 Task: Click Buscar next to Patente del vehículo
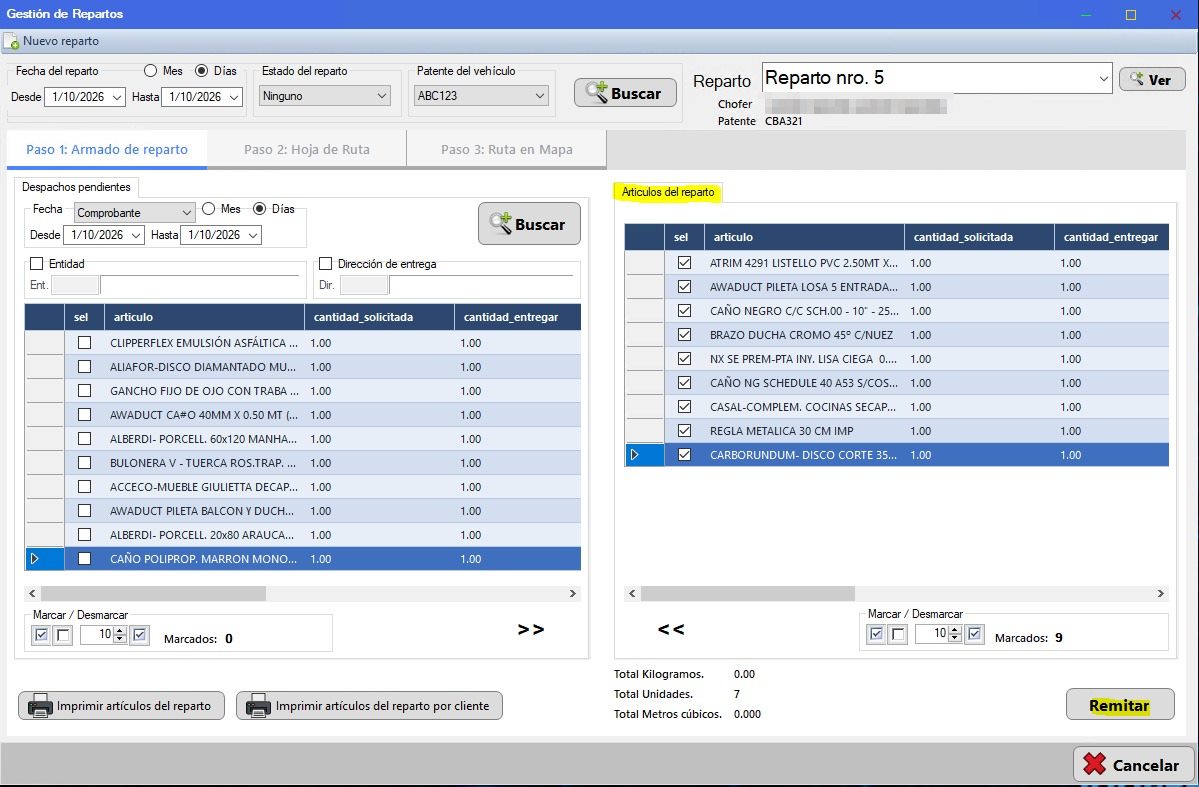pyautogui.click(x=625, y=93)
